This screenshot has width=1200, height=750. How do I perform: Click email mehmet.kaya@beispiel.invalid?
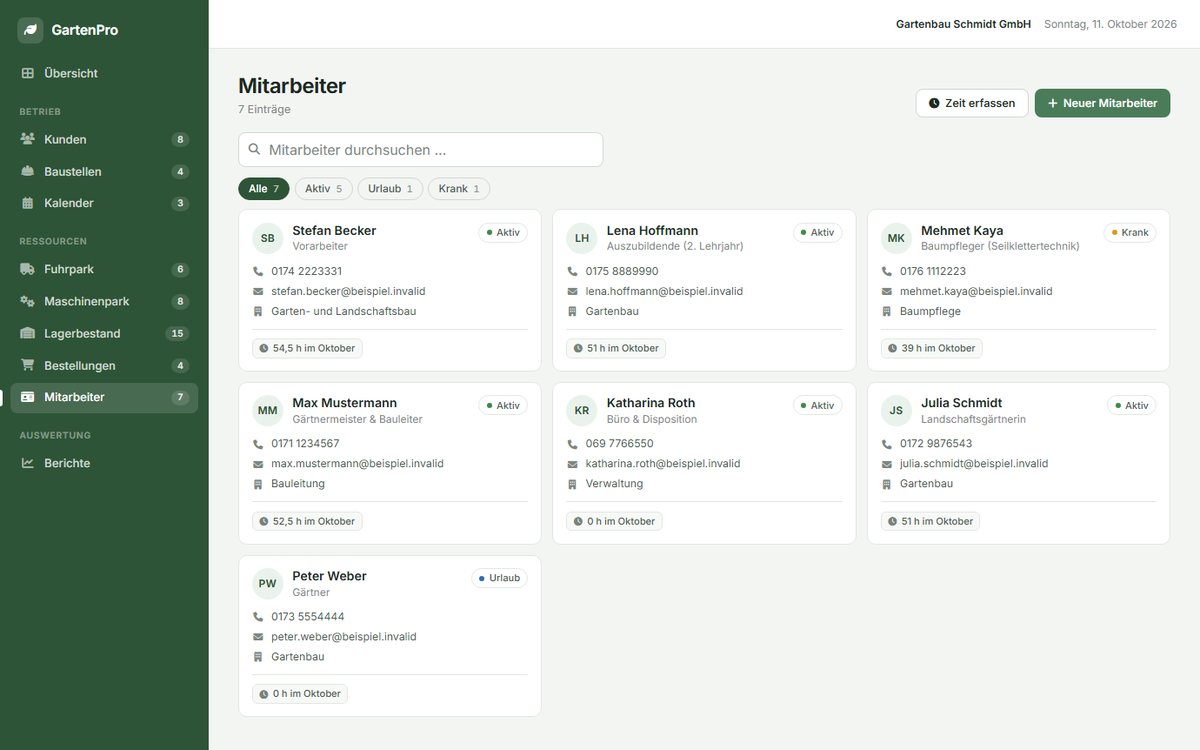pyautogui.click(x=976, y=291)
